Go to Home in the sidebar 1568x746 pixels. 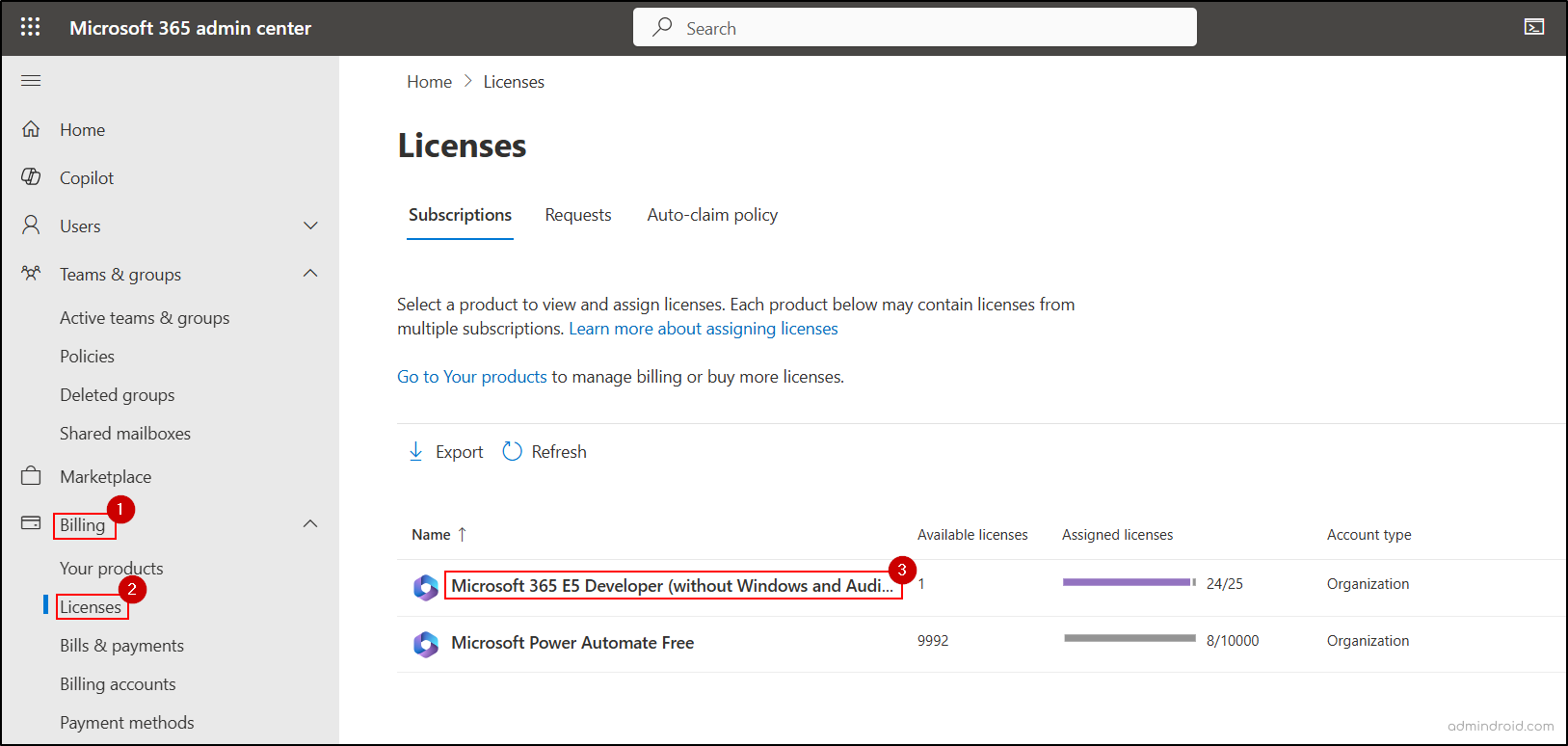[82, 129]
